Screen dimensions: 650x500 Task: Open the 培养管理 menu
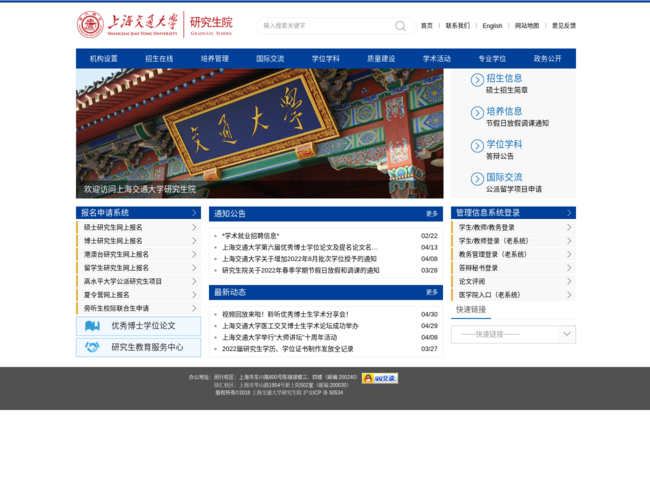point(215,58)
